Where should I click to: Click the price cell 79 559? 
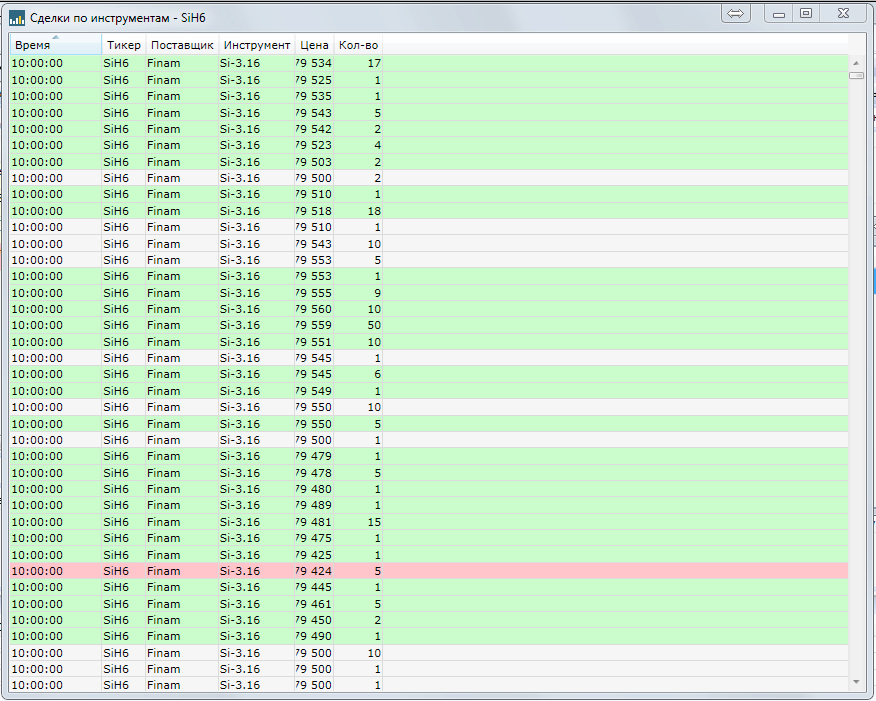(x=313, y=325)
